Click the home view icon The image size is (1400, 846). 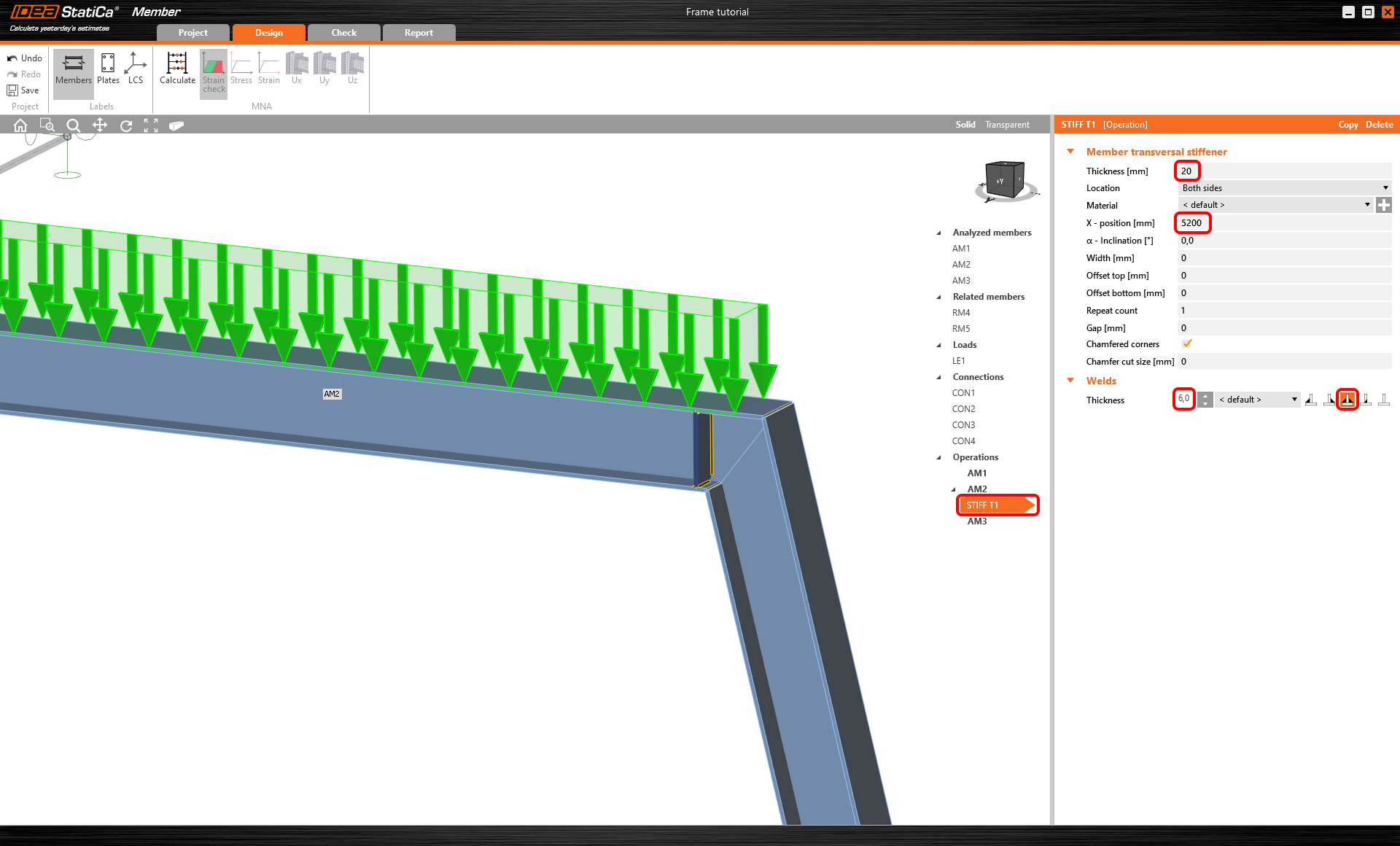click(20, 125)
